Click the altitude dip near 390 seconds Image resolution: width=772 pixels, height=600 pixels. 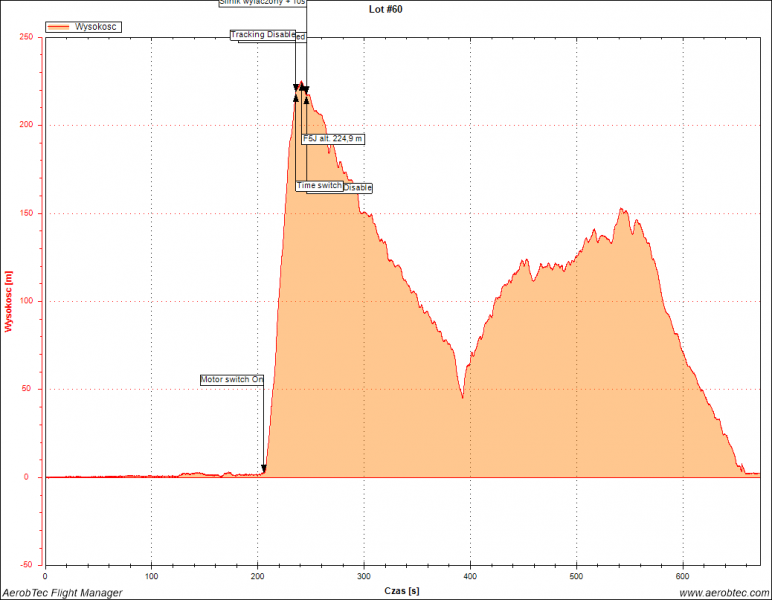tap(462, 397)
